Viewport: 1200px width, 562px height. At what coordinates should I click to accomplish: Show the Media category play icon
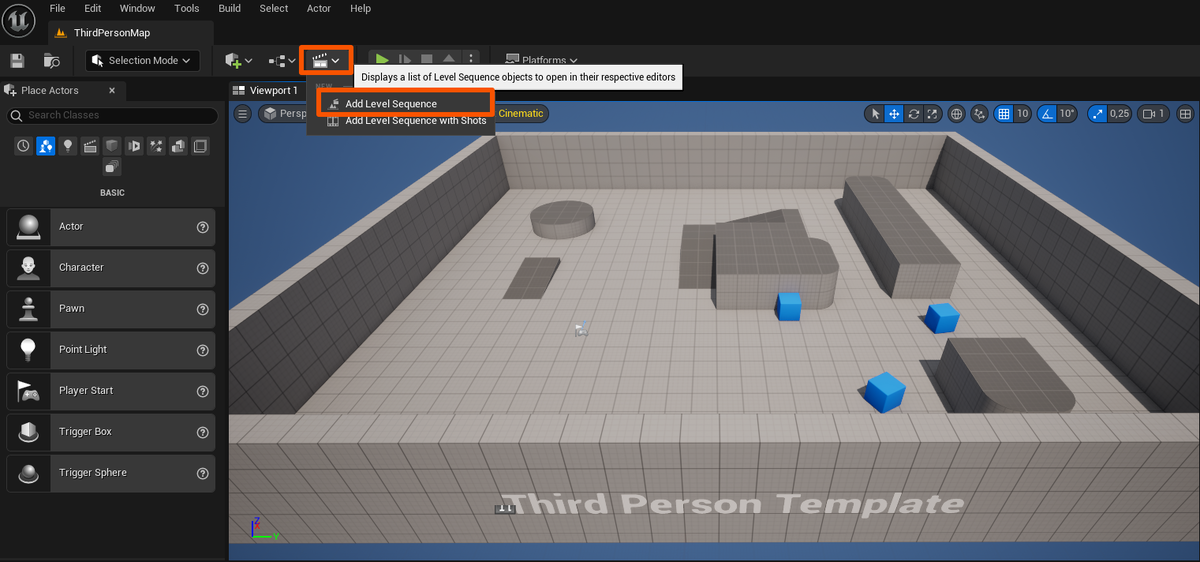point(134,146)
